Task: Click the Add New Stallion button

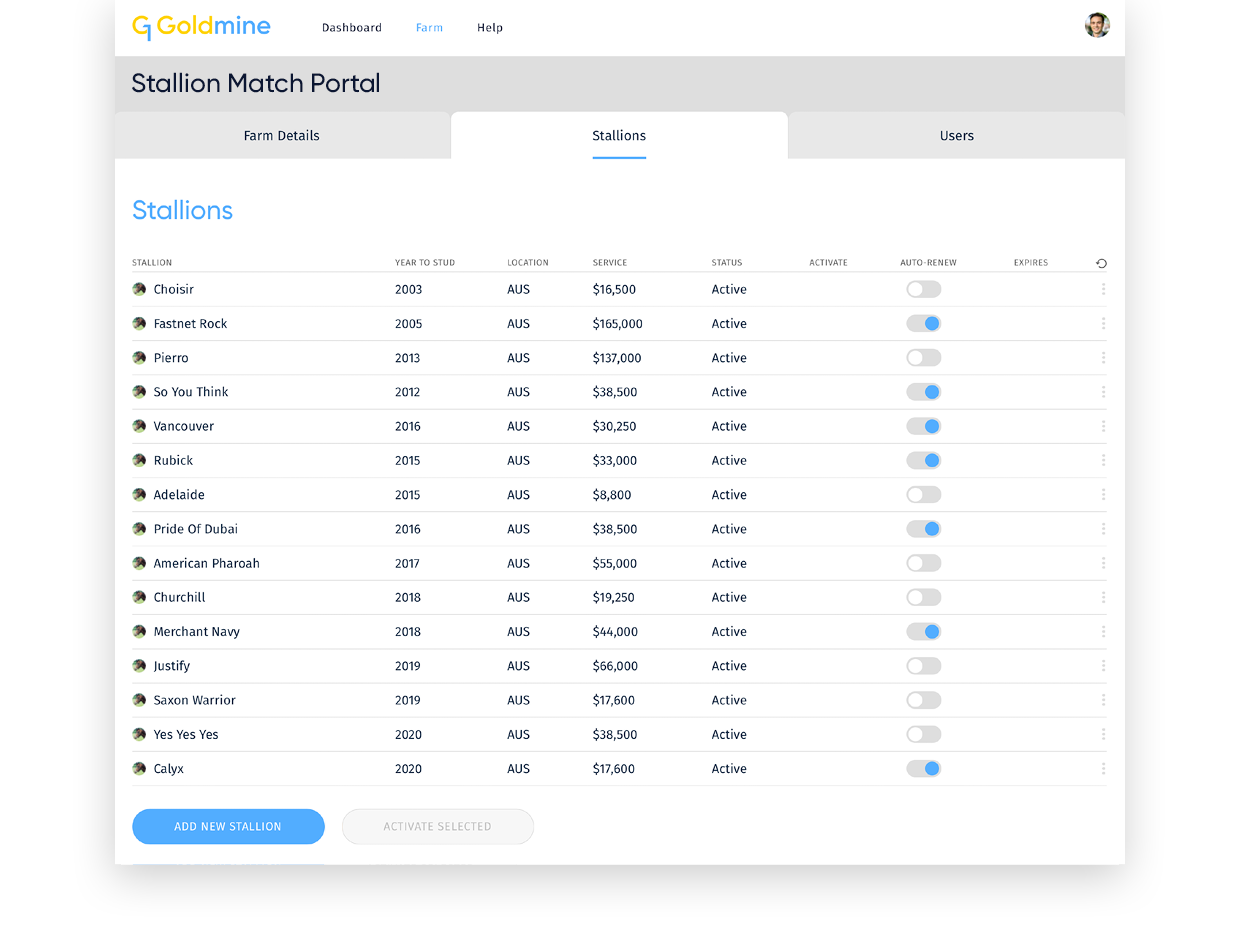Action: [x=228, y=827]
